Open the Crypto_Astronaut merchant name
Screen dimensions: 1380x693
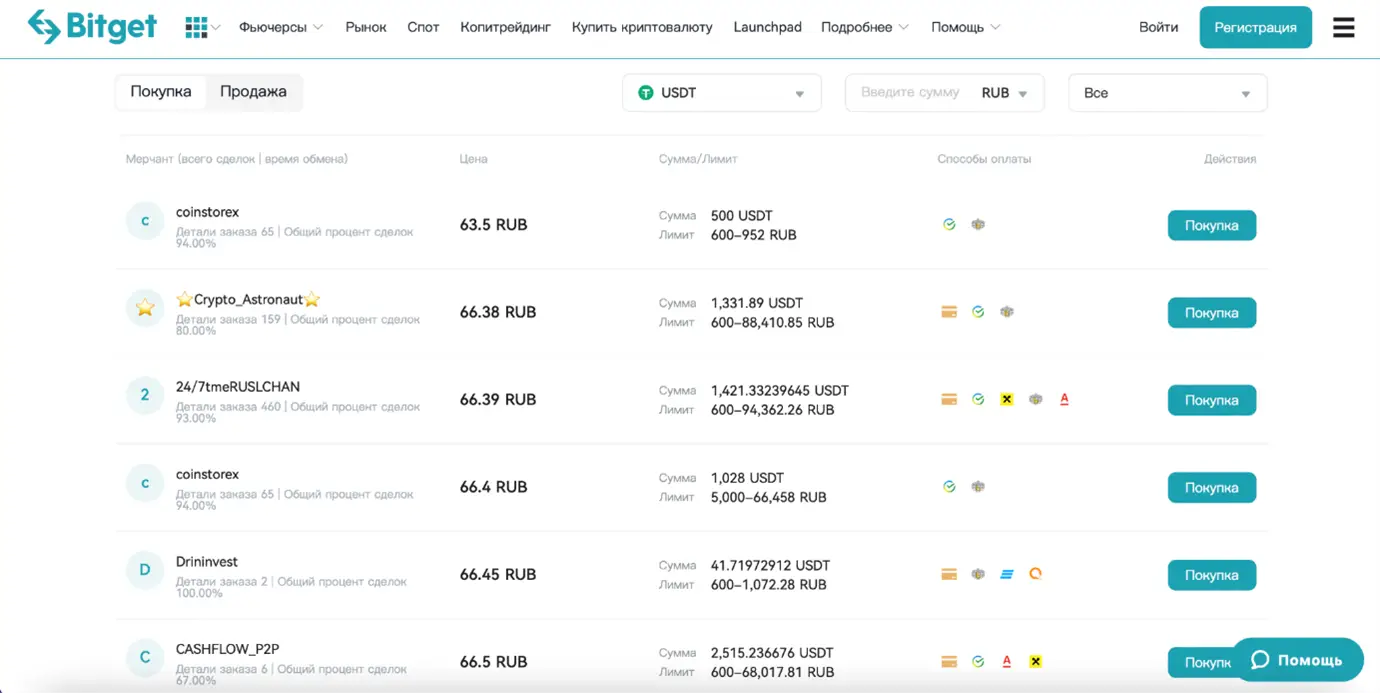click(248, 299)
